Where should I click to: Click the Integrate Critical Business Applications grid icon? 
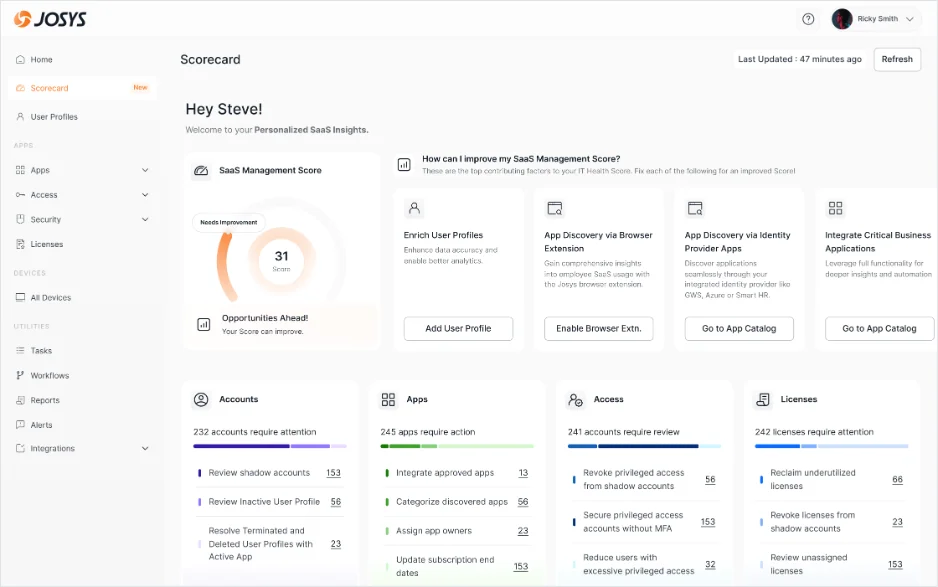pyautogui.click(x=835, y=208)
